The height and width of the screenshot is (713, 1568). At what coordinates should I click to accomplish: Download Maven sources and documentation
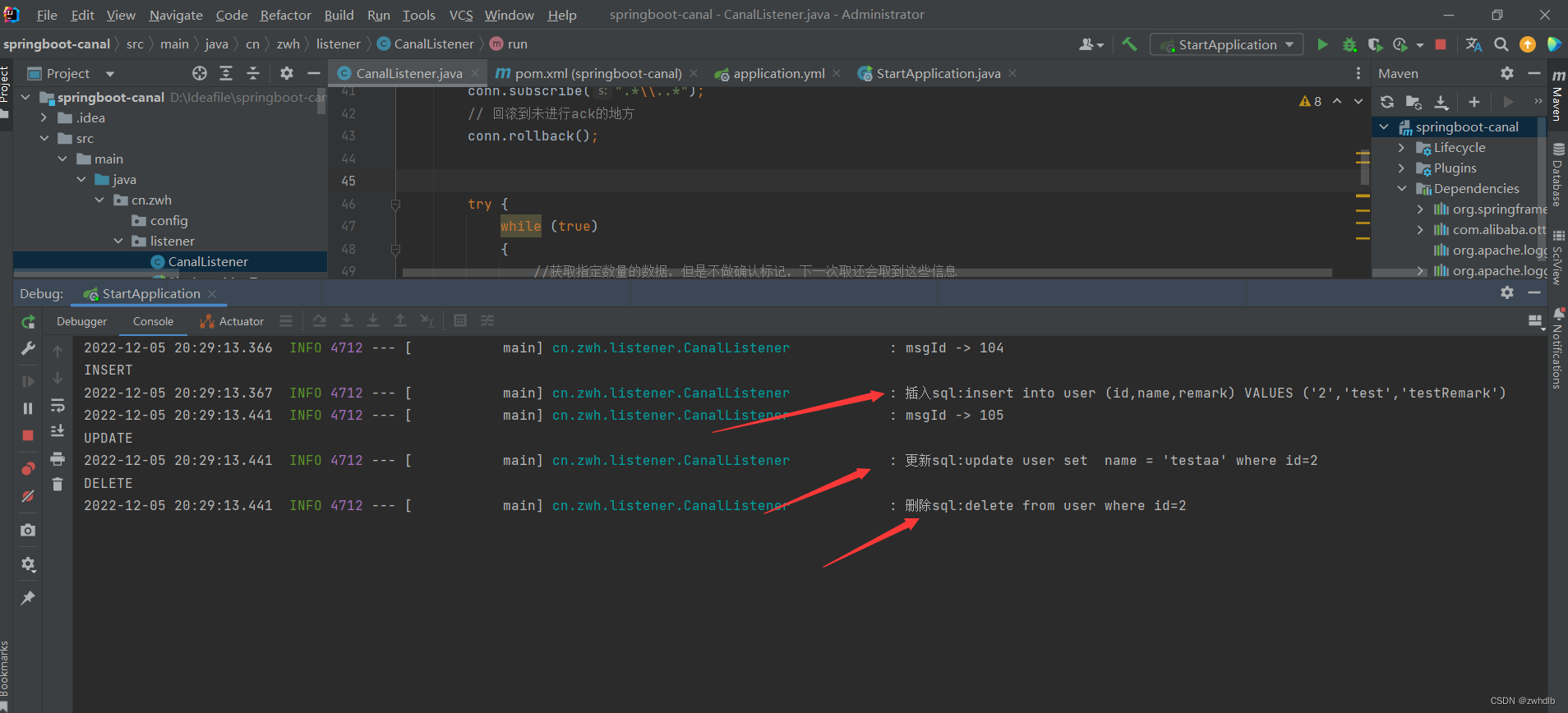pyautogui.click(x=1441, y=102)
